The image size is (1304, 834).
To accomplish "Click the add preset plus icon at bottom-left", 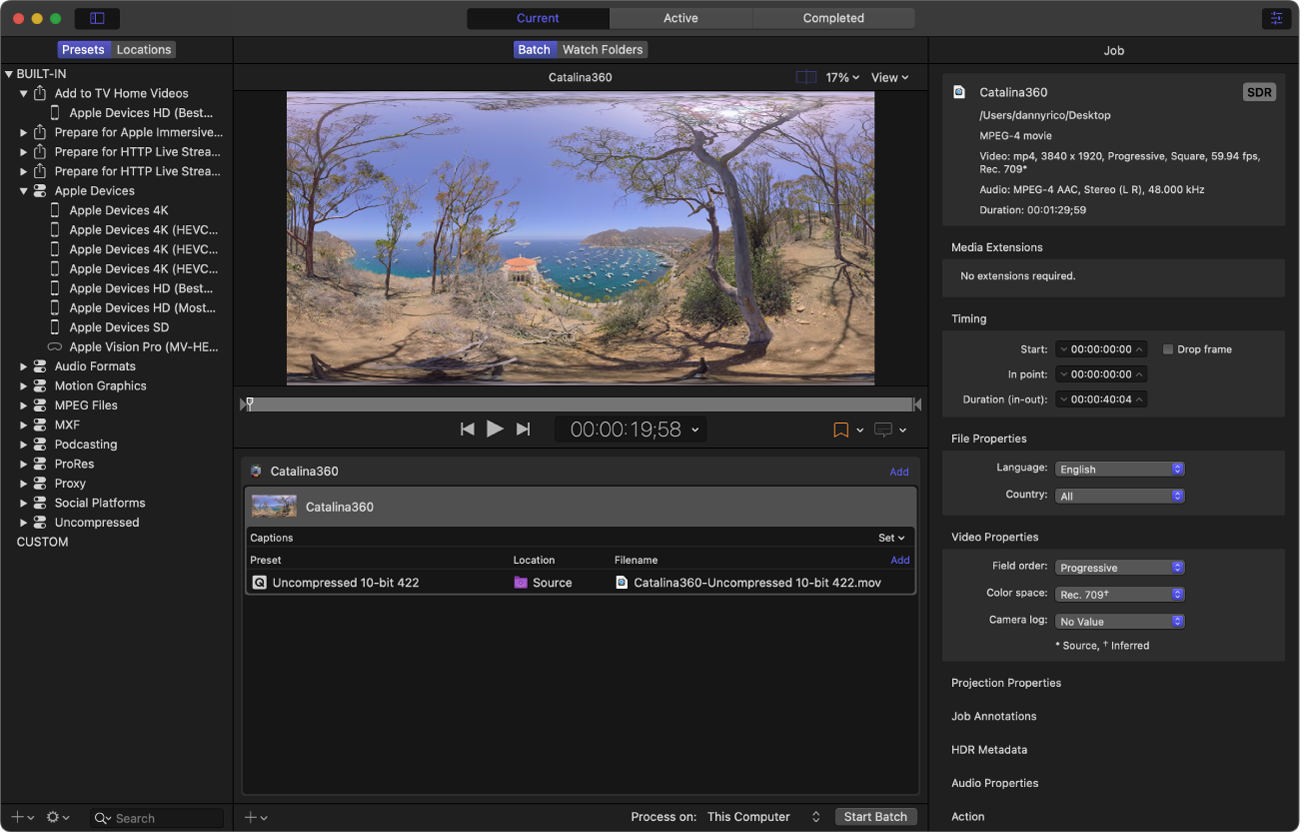I will 16,817.
